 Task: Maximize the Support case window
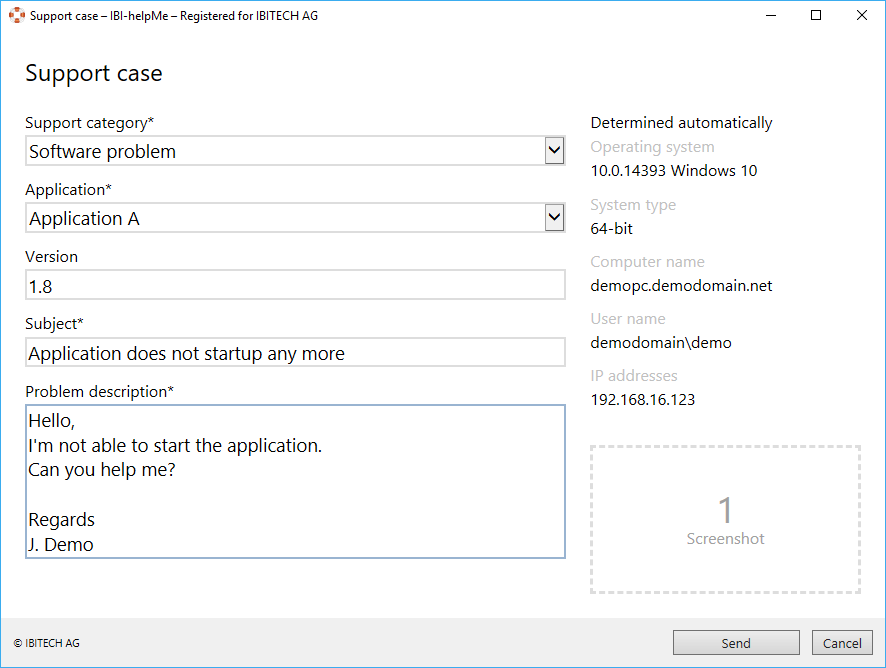[x=816, y=16]
